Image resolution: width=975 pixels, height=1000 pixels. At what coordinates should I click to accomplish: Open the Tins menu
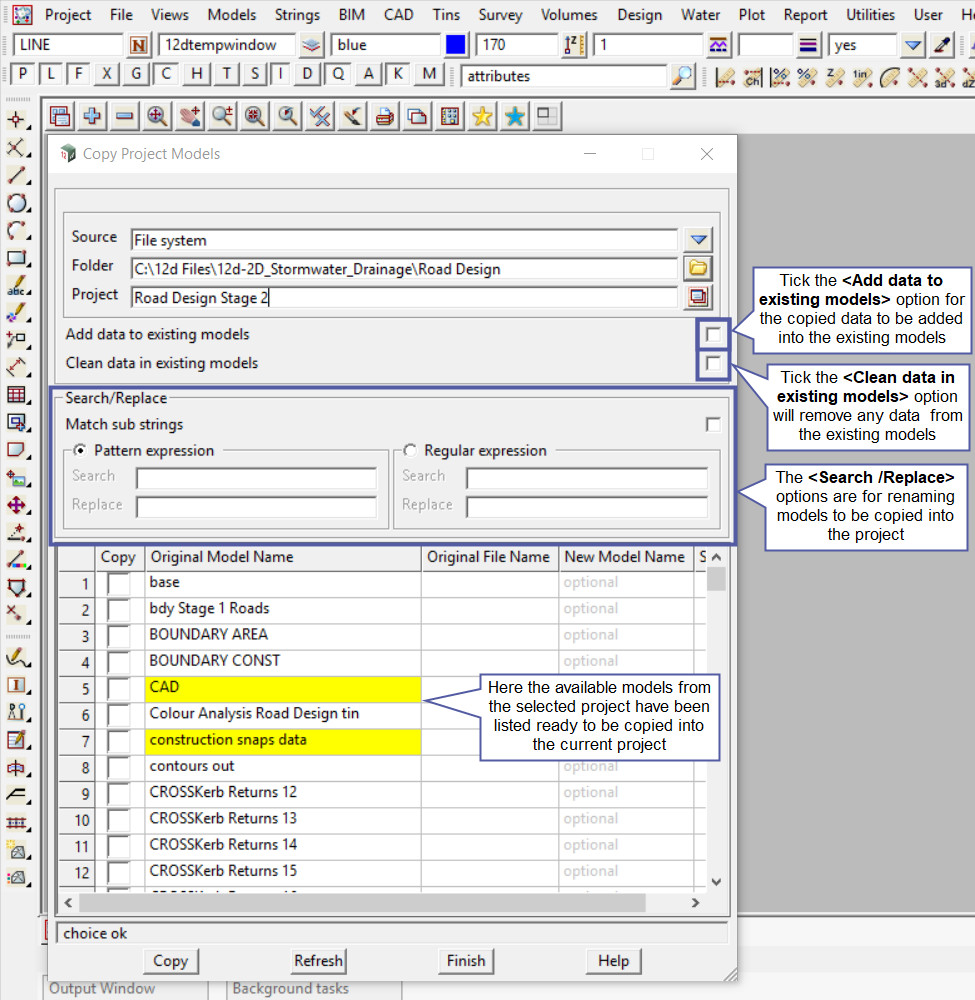click(446, 15)
